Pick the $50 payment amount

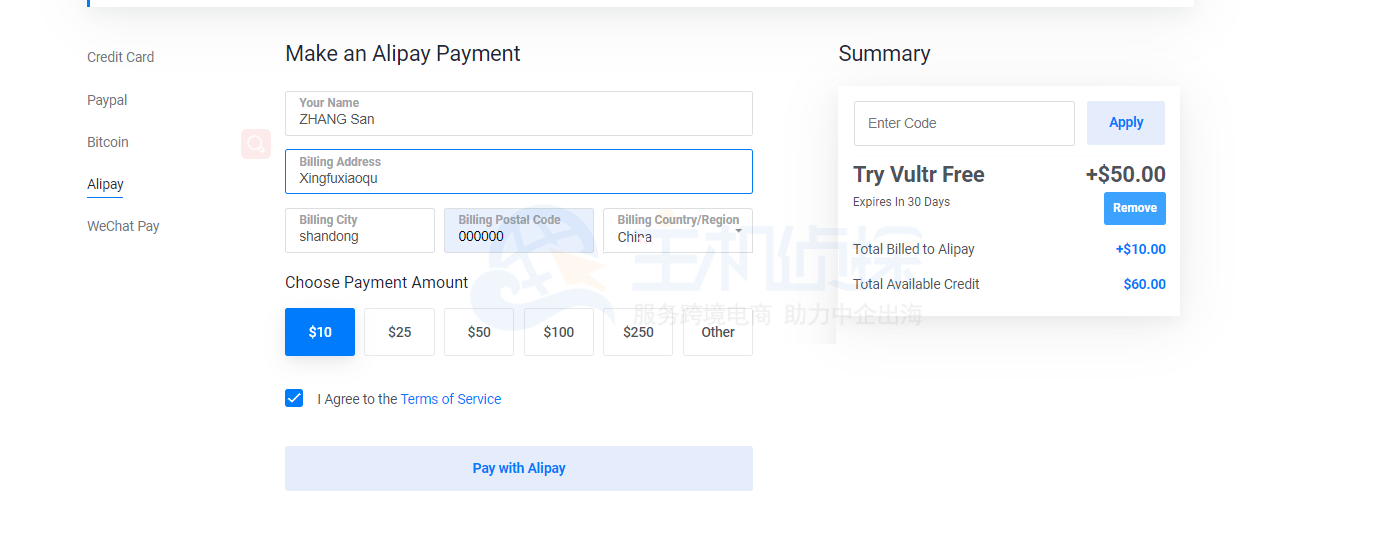(x=479, y=332)
